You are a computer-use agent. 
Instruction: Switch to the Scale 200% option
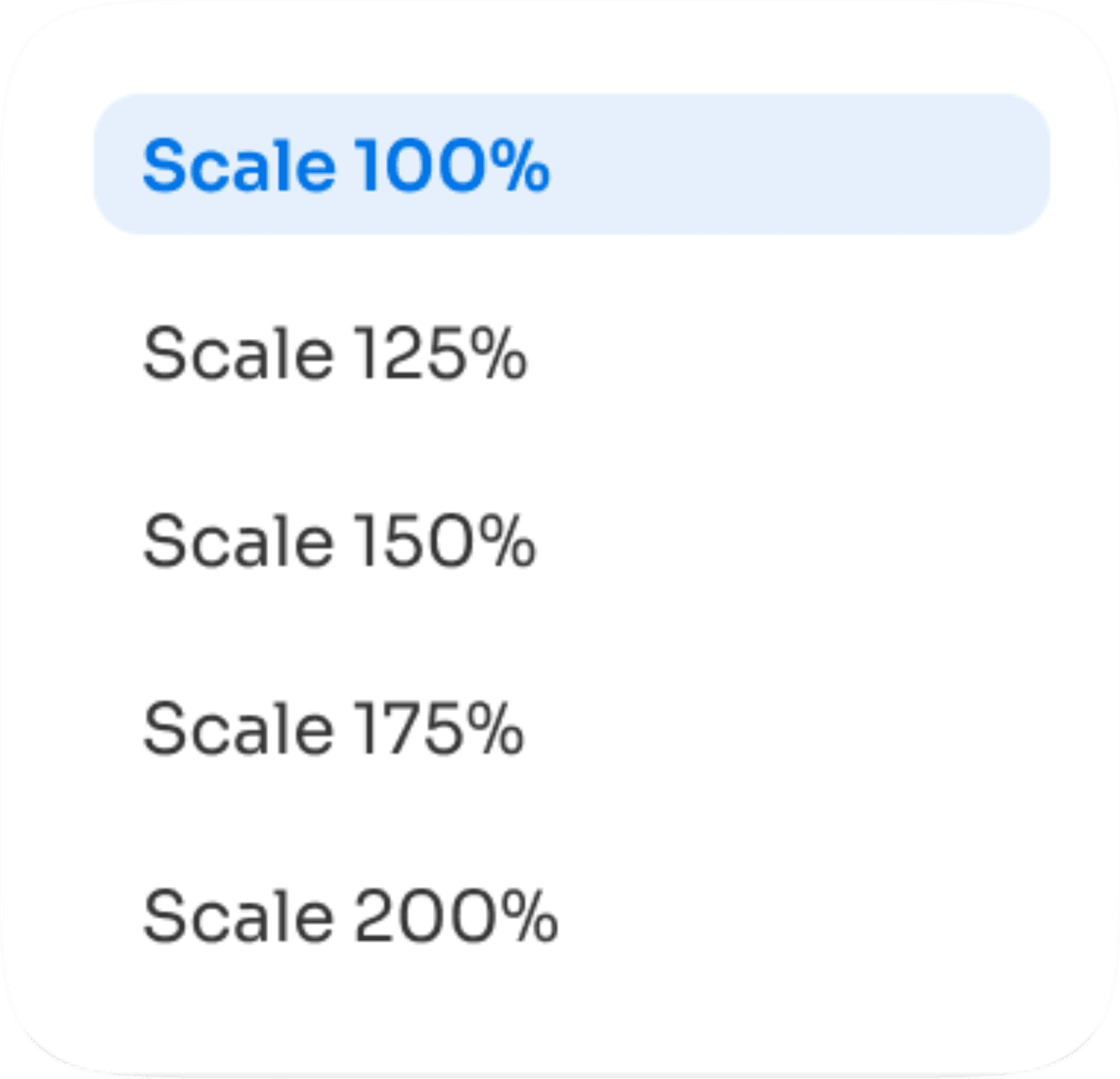(350, 916)
